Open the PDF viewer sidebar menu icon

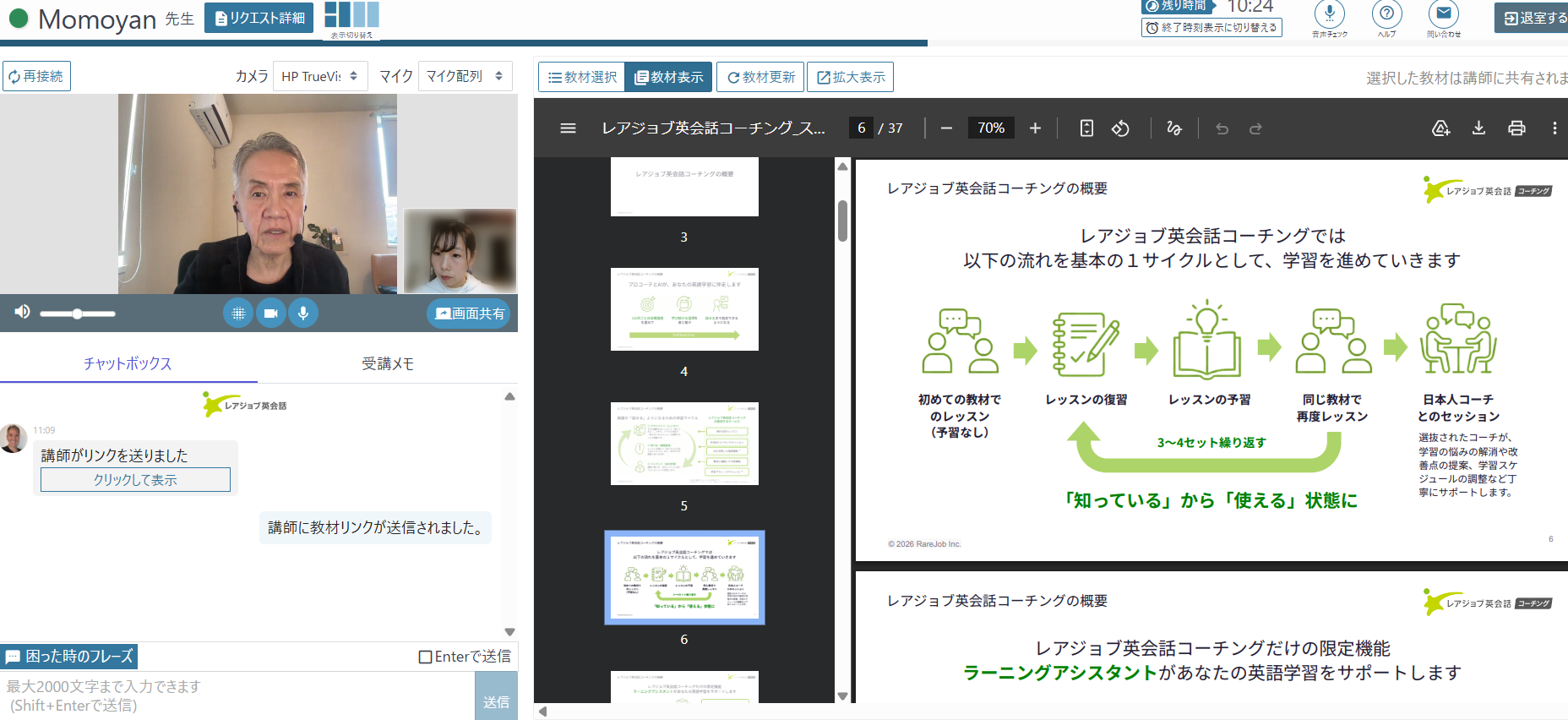tap(568, 128)
